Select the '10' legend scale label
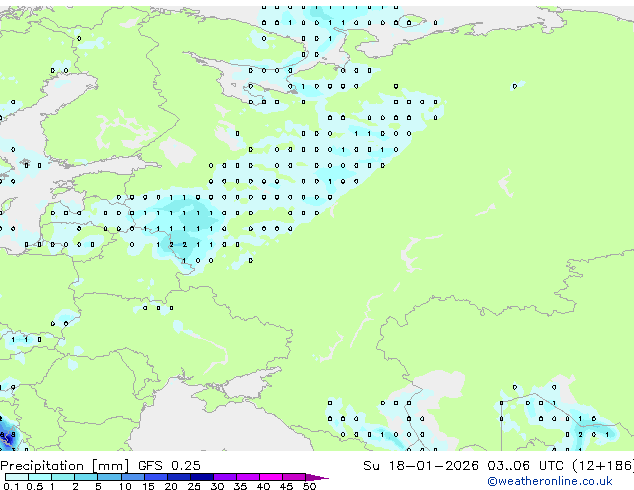Image resolution: width=634 pixels, height=490 pixels. click(x=125, y=486)
